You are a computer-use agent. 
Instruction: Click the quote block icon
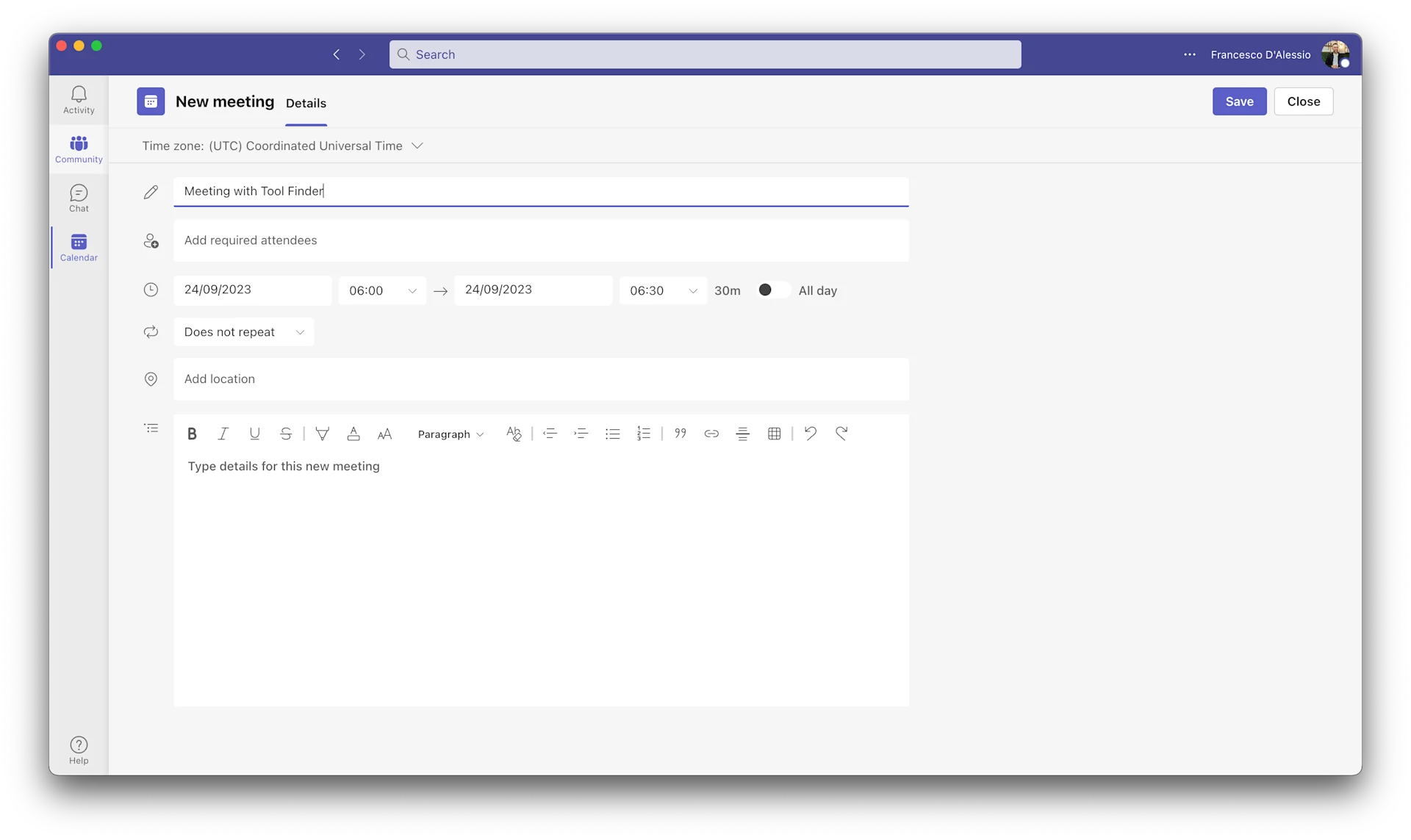[x=680, y=434]
